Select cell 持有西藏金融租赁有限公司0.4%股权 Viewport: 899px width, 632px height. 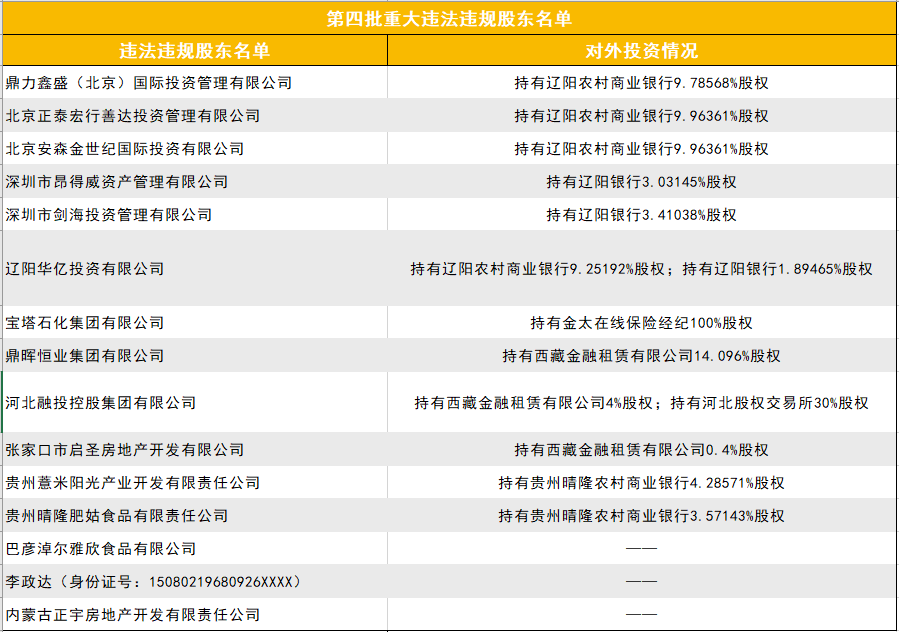pos(642,450)
